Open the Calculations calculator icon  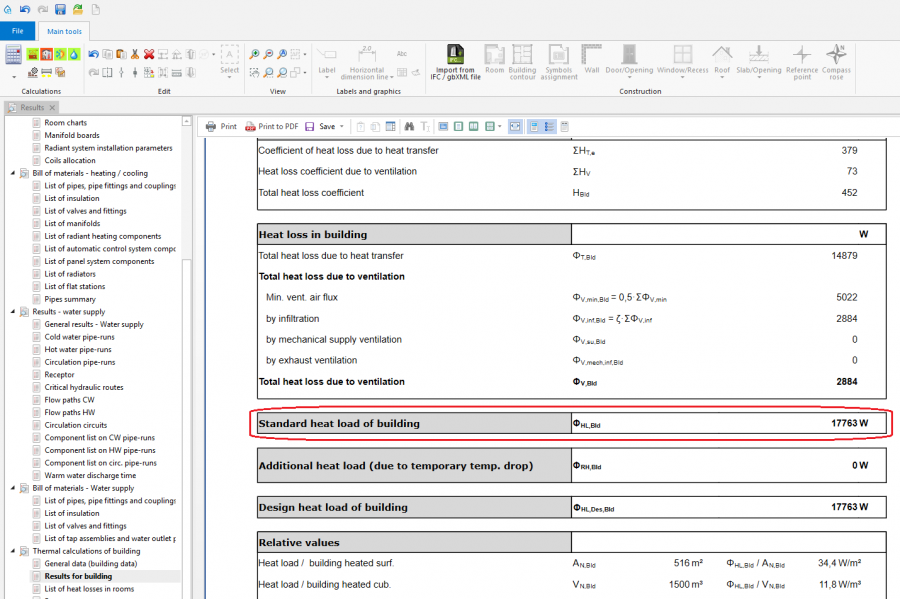click(x=13, y=54)
